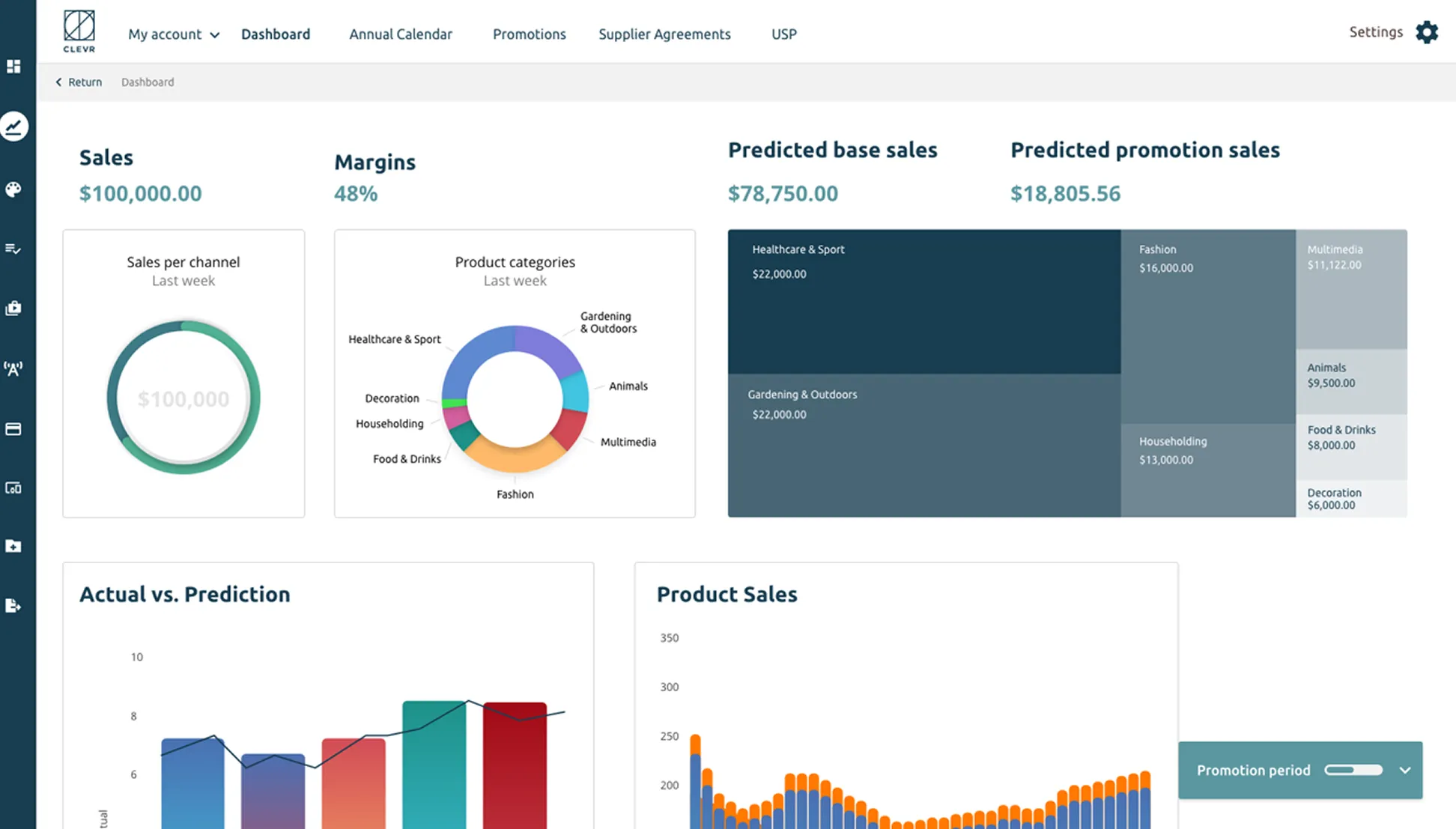This screenshot has height=829, width=1456.
Task: Open the Supplier Agreements tab
Action: pyautogui.click(x=664, y=34)
